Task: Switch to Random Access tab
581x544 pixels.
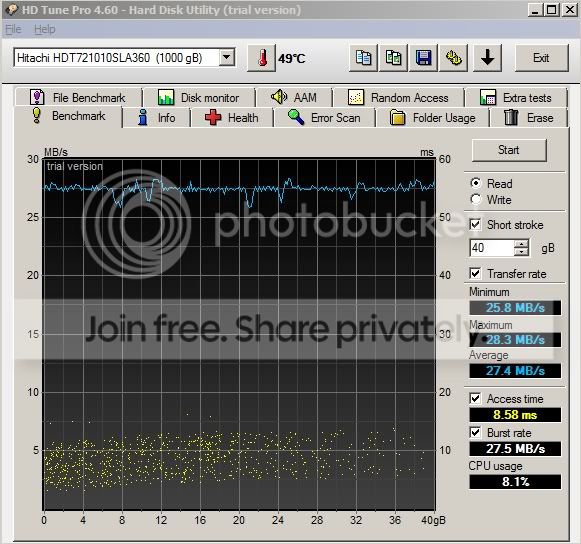Action: [x=398, y=98]
